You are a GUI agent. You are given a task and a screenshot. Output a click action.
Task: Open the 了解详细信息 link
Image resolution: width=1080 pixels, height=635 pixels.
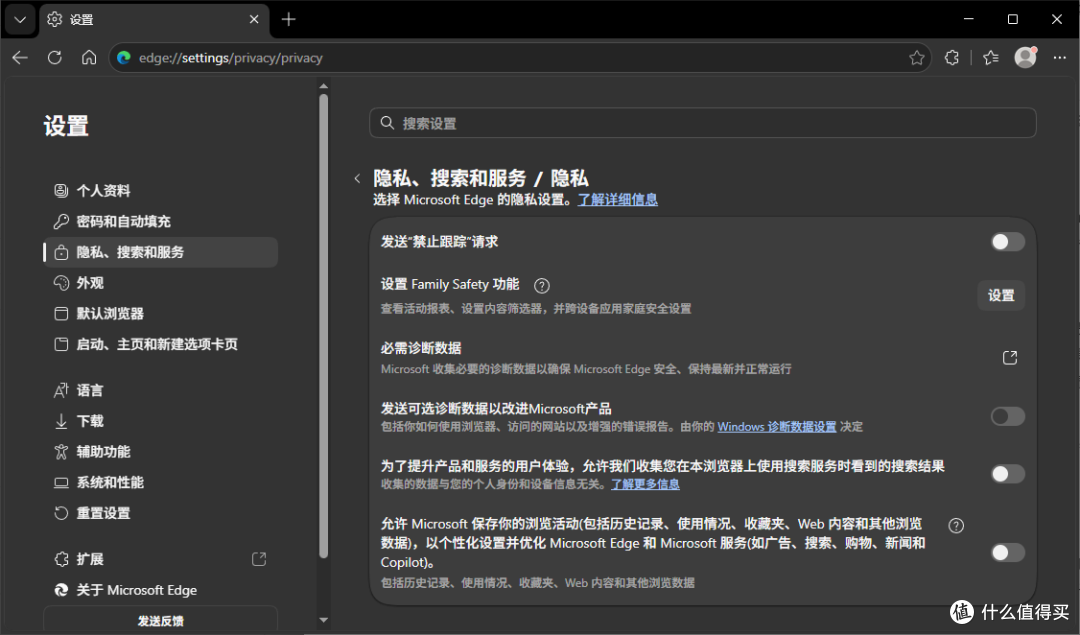pyautogui.click(x=617, y=200)
